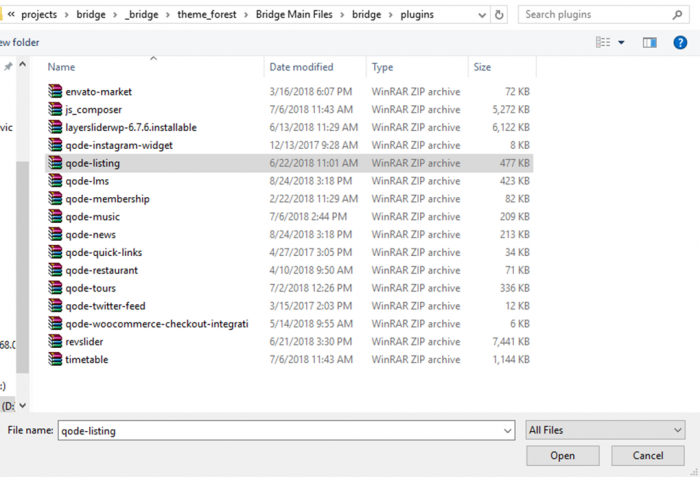Image resolution: width=700 pixels, height=477 pixels.
Task: Click the Cancel button
Action: (648, 456)
